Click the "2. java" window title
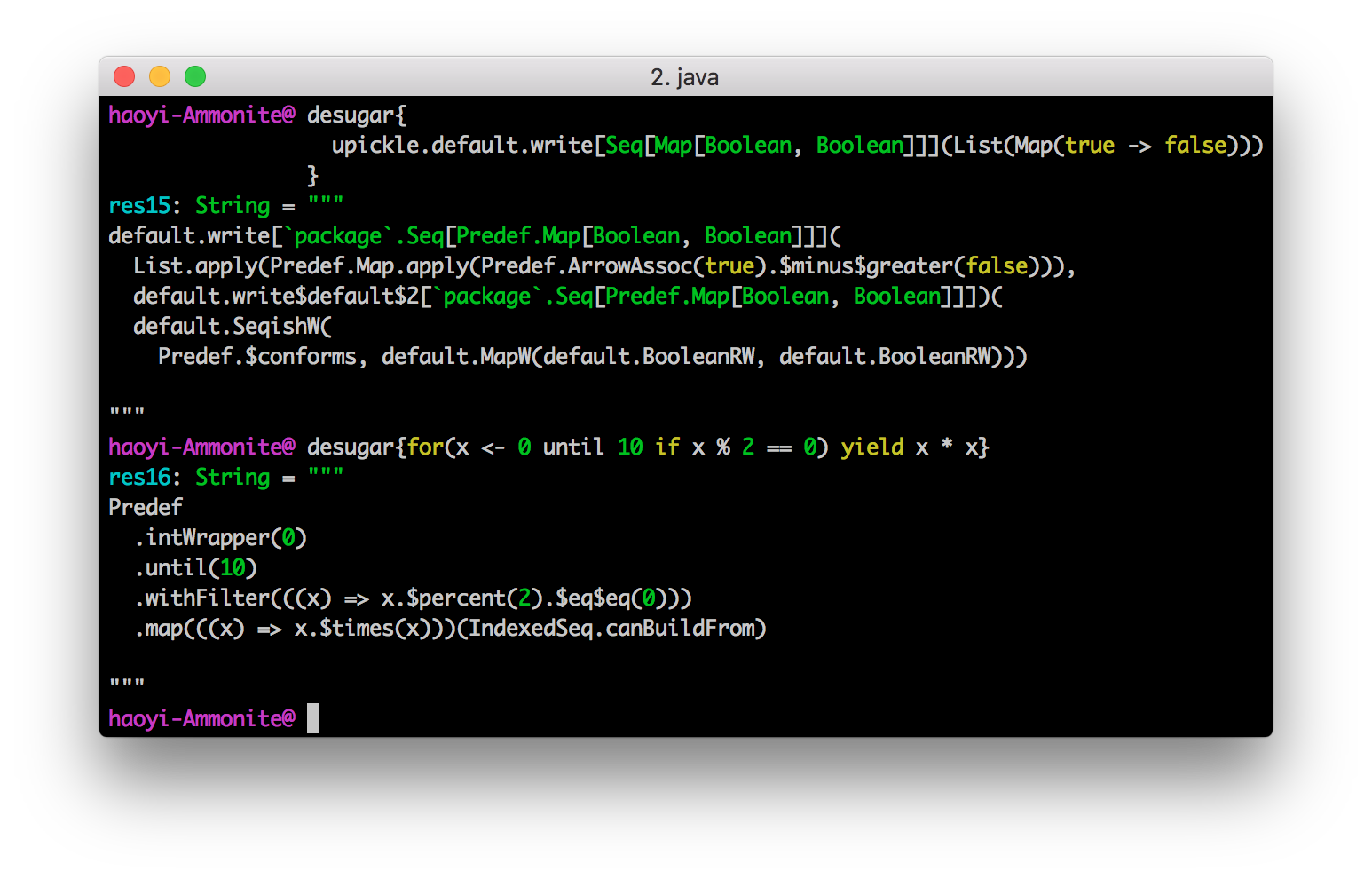Screen dimensions: 1372x879 pos(684,77)
